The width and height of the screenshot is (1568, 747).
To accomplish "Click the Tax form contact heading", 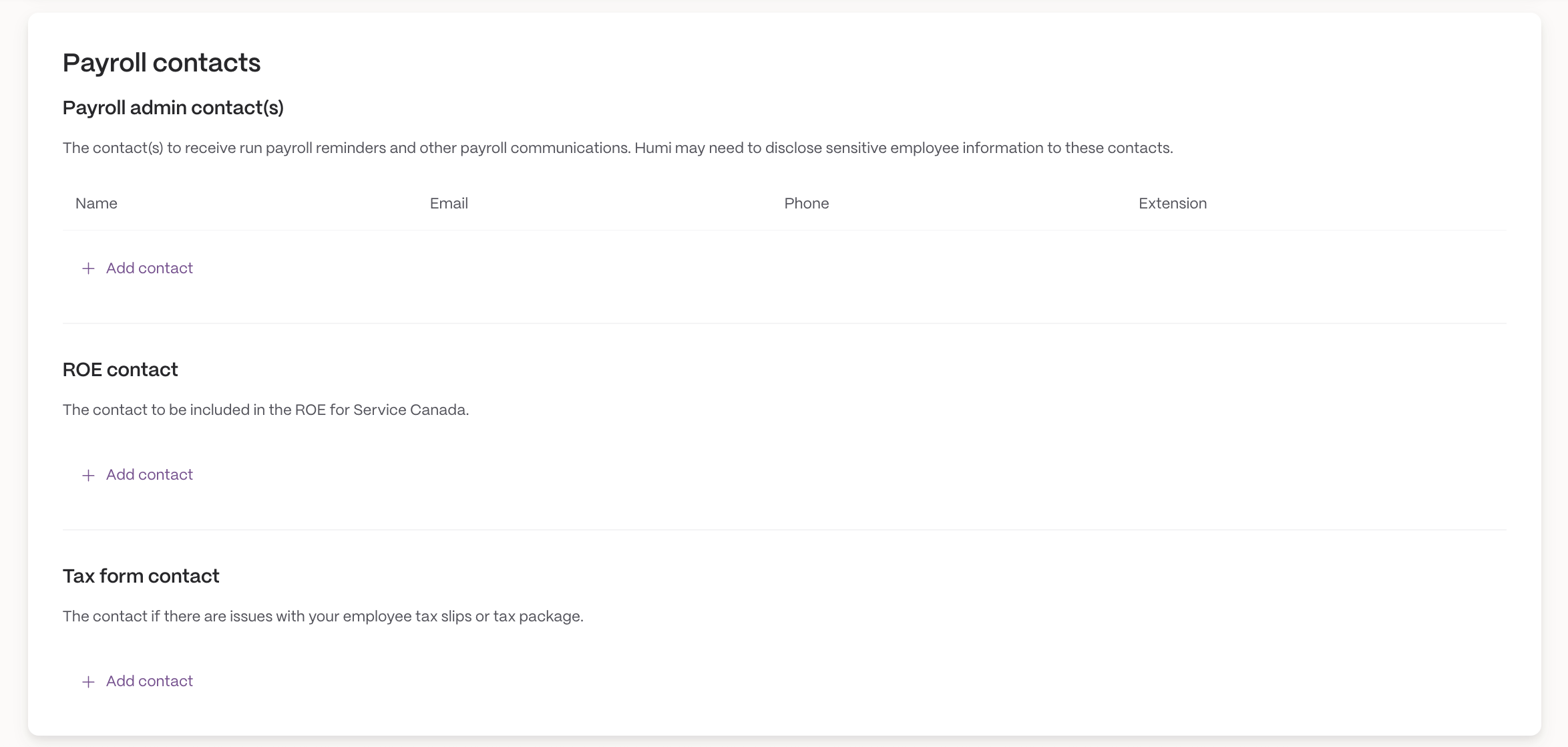I will point(141,576).
